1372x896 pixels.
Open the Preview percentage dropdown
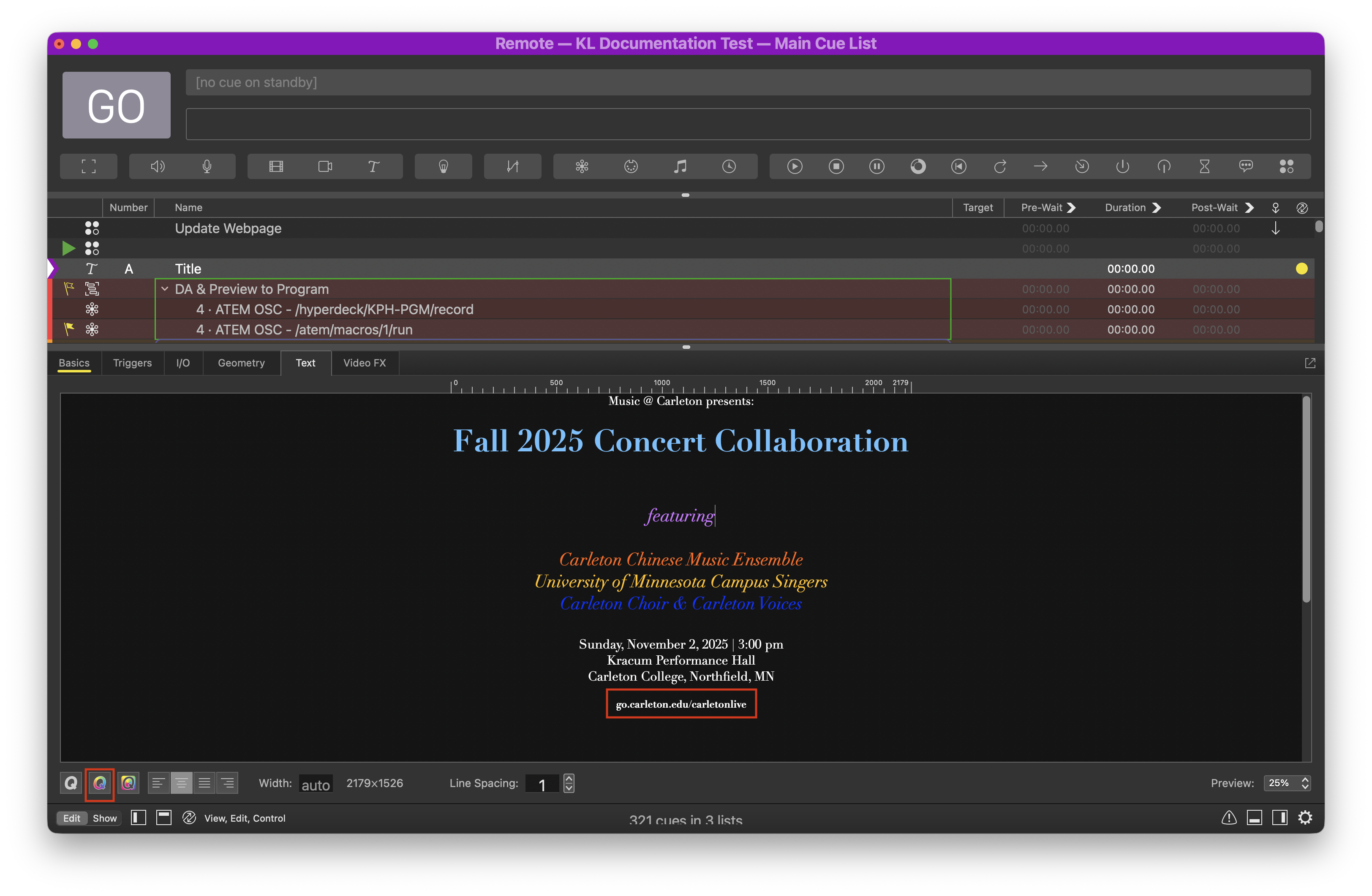(1287, 783)
